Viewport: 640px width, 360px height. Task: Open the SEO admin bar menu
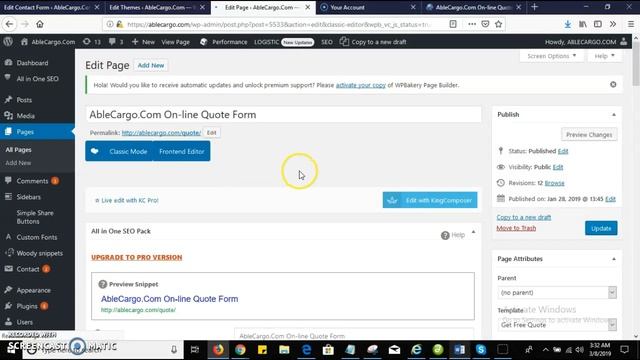pyautogui.click(x=327, y=42)
